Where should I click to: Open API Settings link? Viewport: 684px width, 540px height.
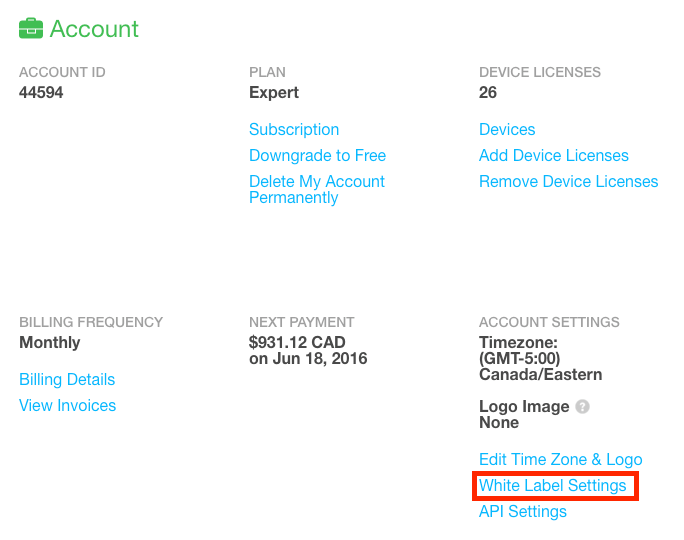pos(523,511)
